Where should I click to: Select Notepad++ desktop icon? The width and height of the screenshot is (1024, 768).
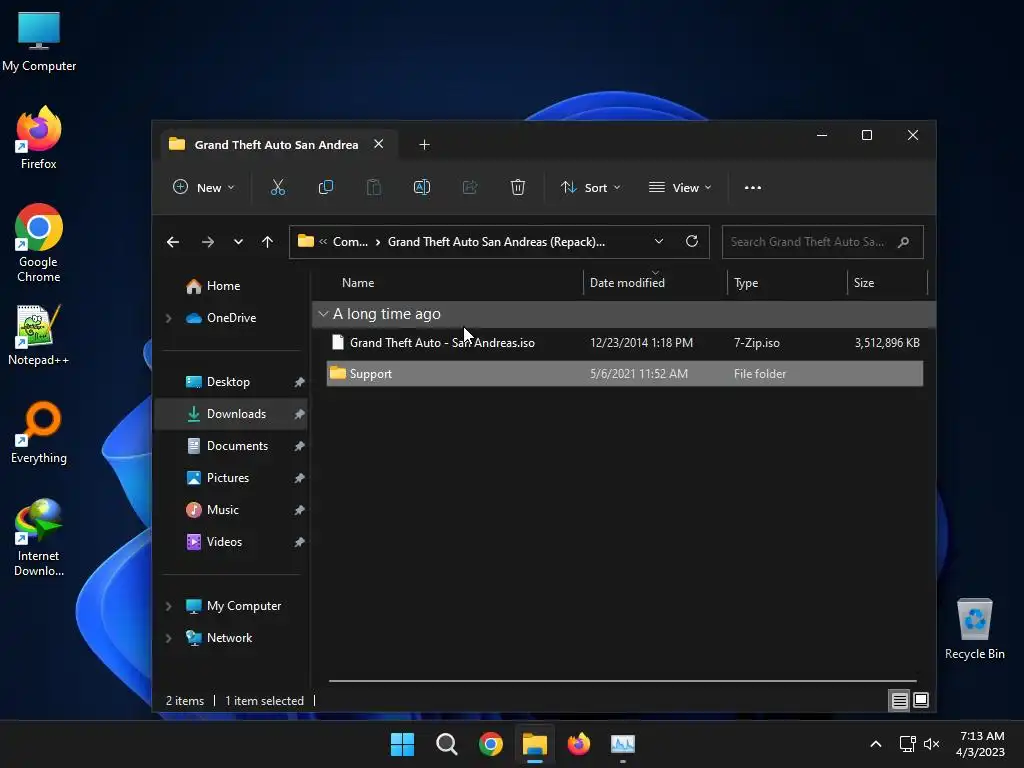[x=39, y=334]
